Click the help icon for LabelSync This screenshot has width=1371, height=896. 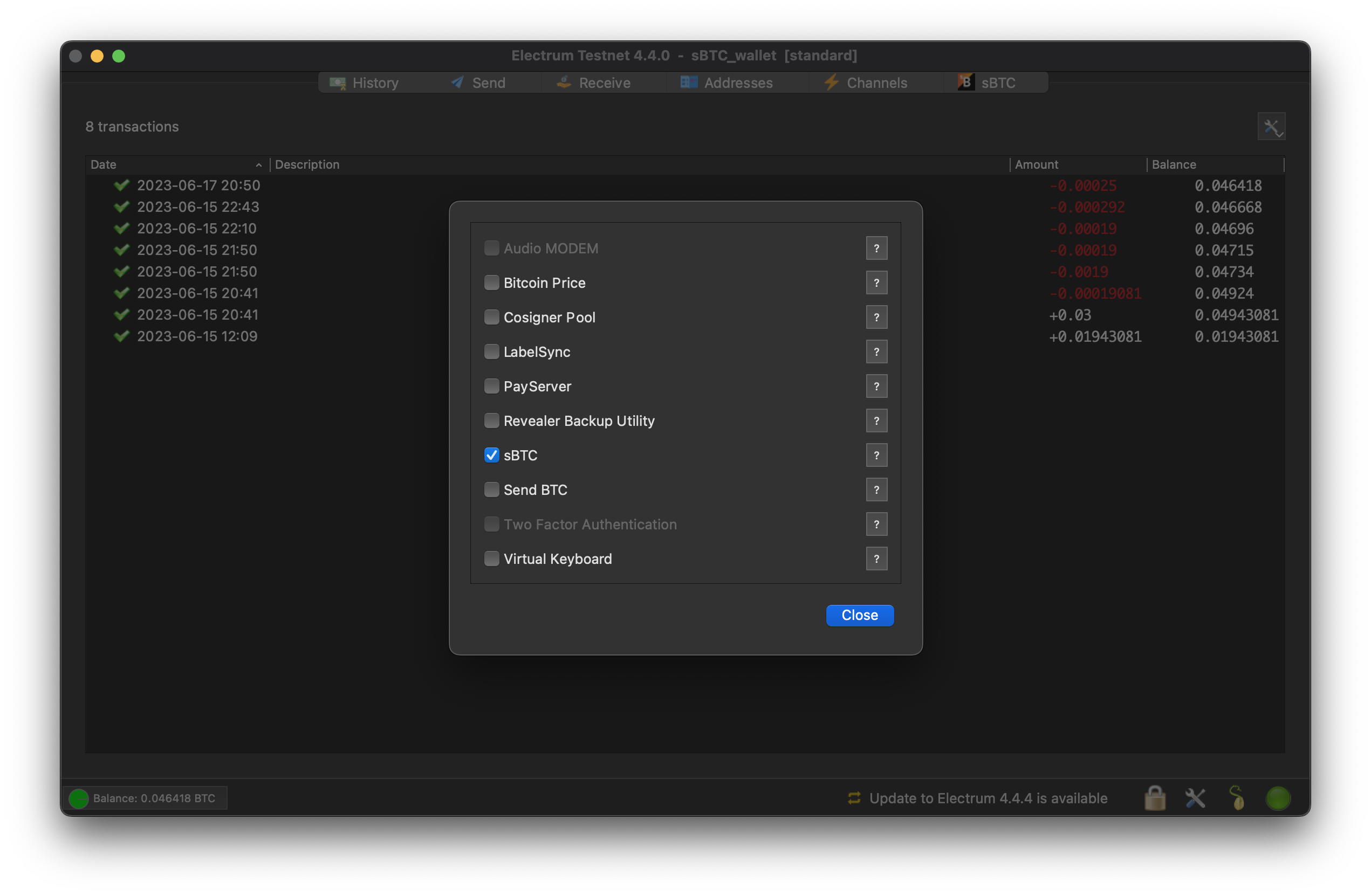[876, 352]
